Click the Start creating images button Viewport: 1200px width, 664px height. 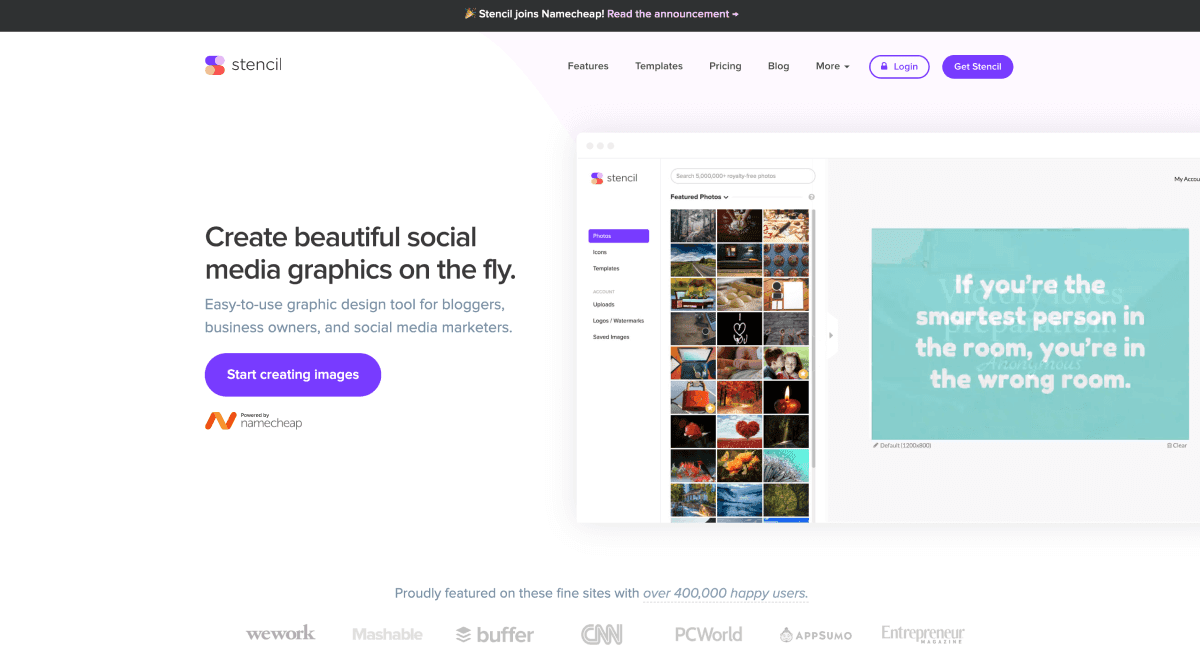(293, 375)
